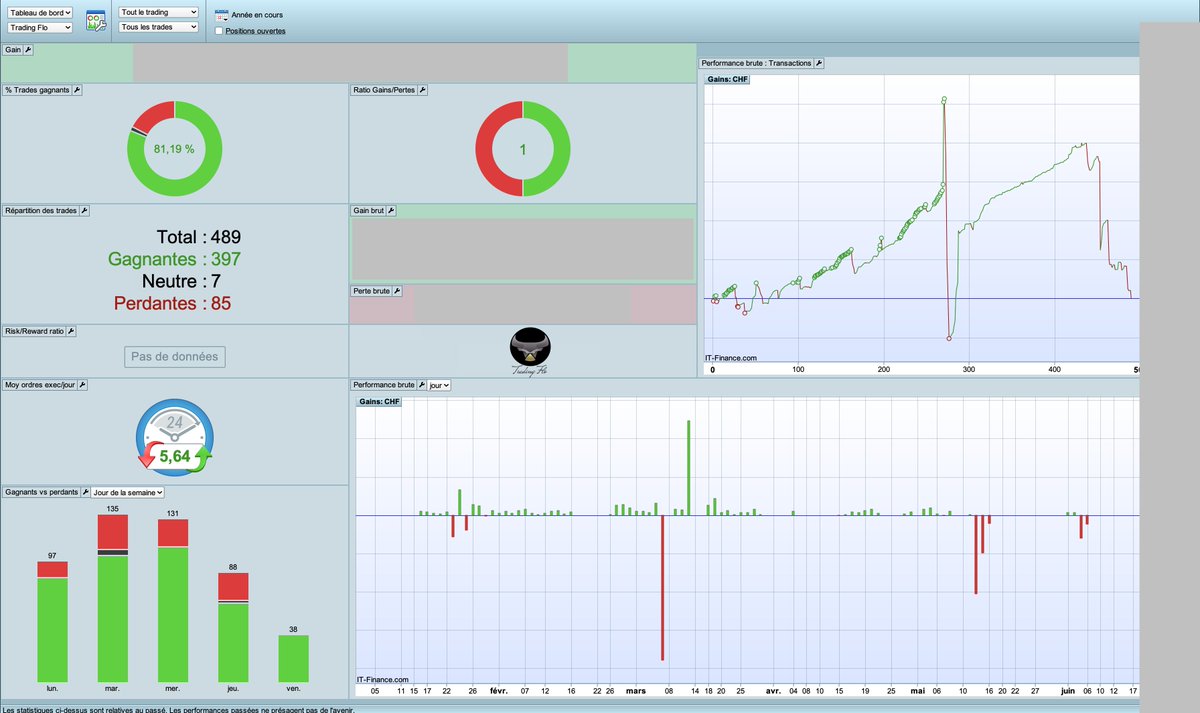The width and height of the screenshot is (1200, 713).
Task: Click the Gagnantes : 397 text
Action: pyautogui.click(x=174, y=259)
